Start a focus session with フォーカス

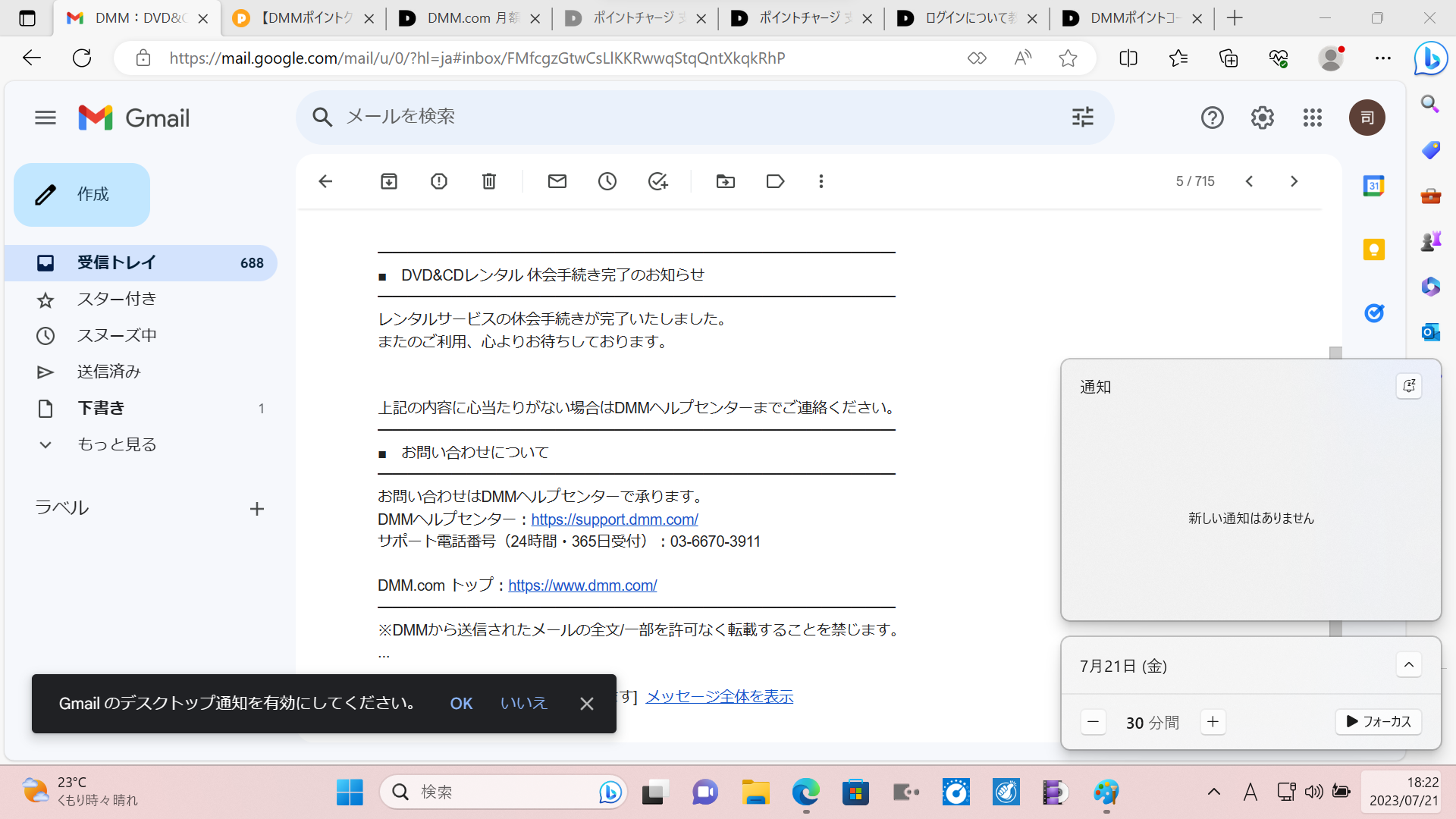point(1378,722)
